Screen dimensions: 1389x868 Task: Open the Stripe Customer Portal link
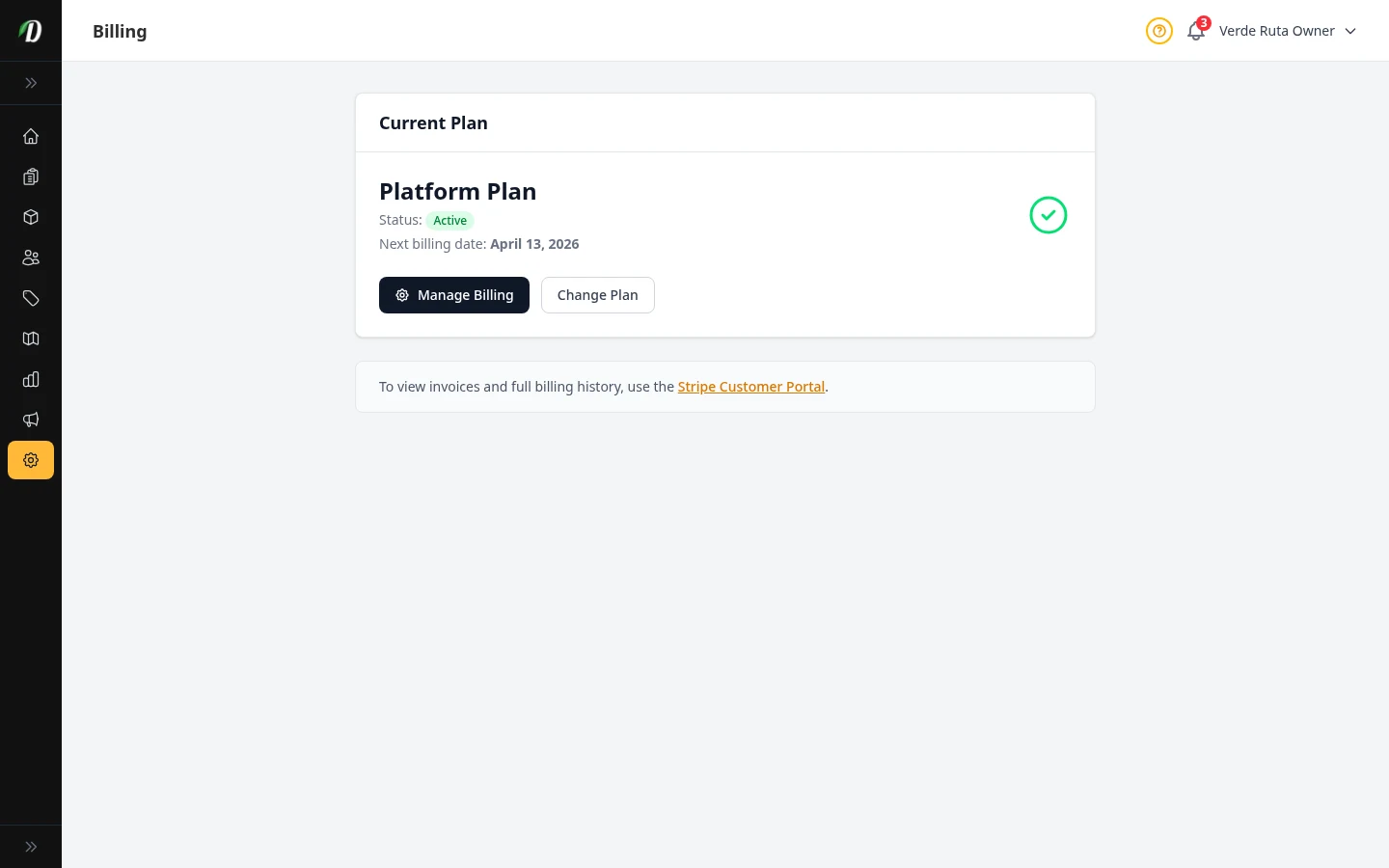[x=750, y=387]
